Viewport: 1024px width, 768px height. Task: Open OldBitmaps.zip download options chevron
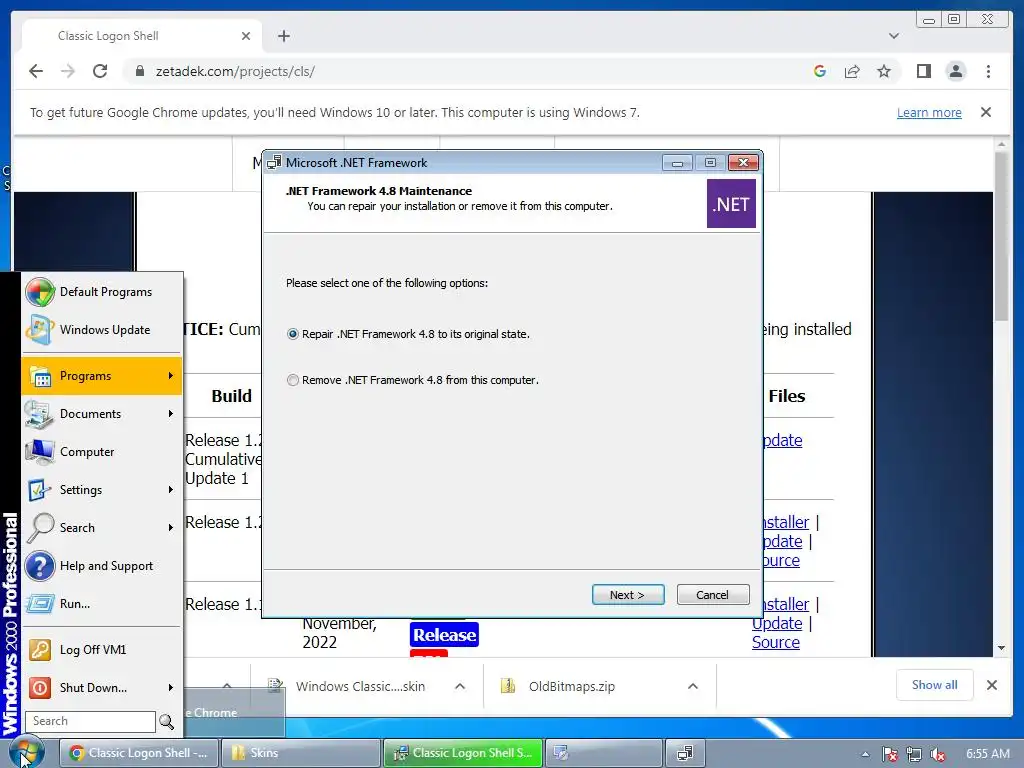point(693,686)
